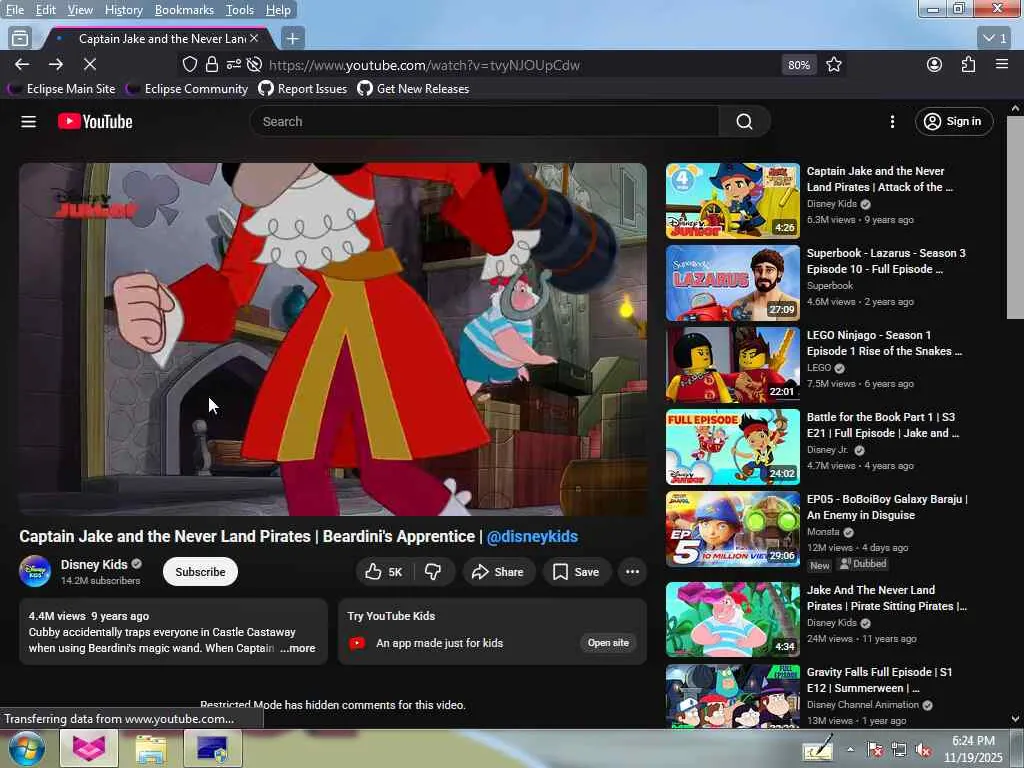The width and height of the screenshot is (1024, 768).
Task: Open more actions ellipsis under video
Action: point(632,572)
